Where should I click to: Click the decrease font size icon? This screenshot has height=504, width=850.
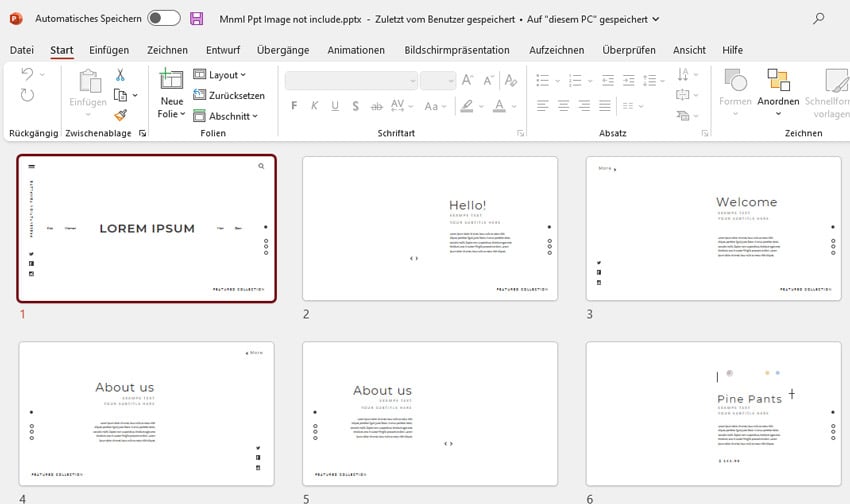(x=488, y=81)
